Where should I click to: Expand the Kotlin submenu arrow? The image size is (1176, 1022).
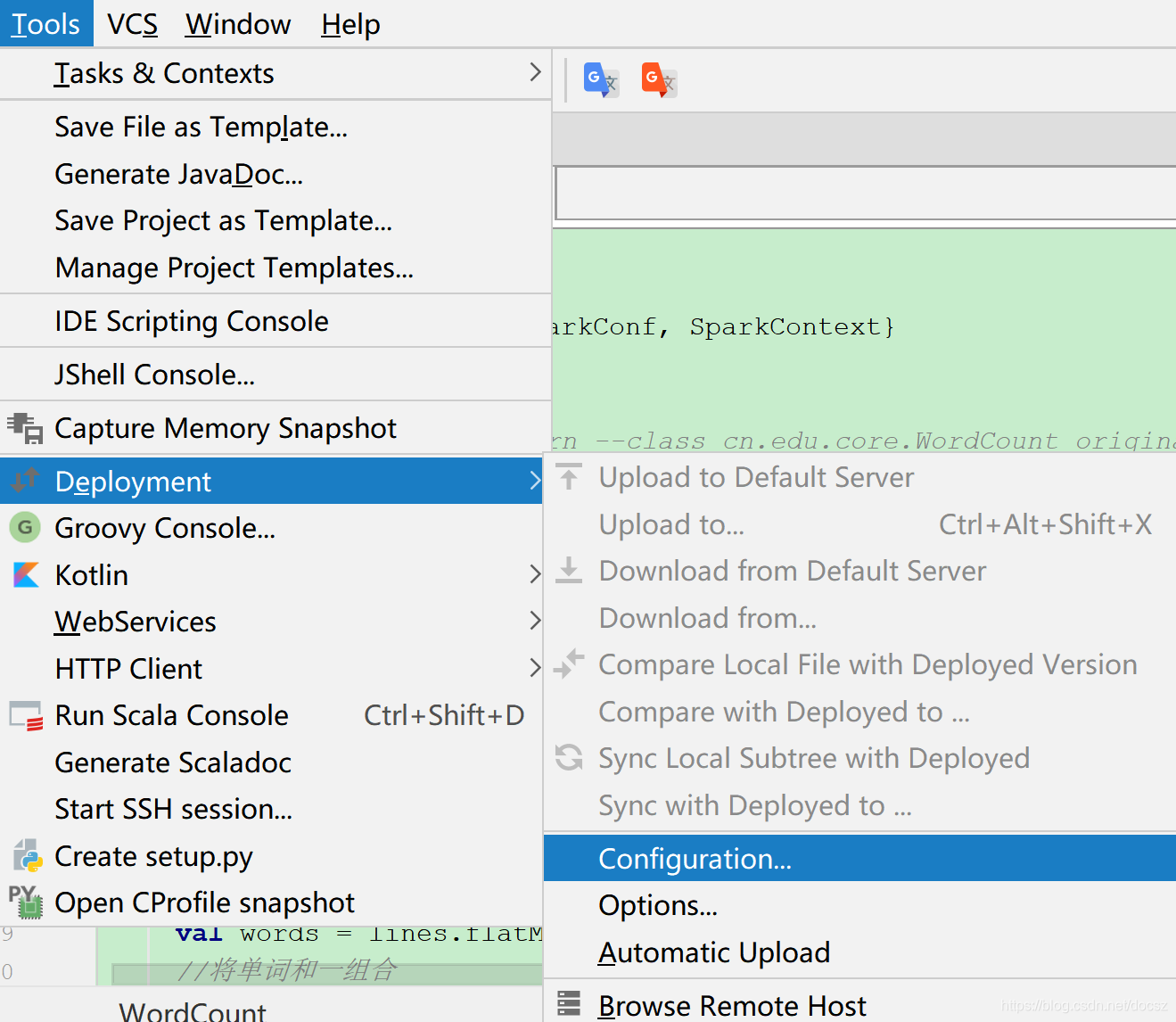(x=535, y=574)
